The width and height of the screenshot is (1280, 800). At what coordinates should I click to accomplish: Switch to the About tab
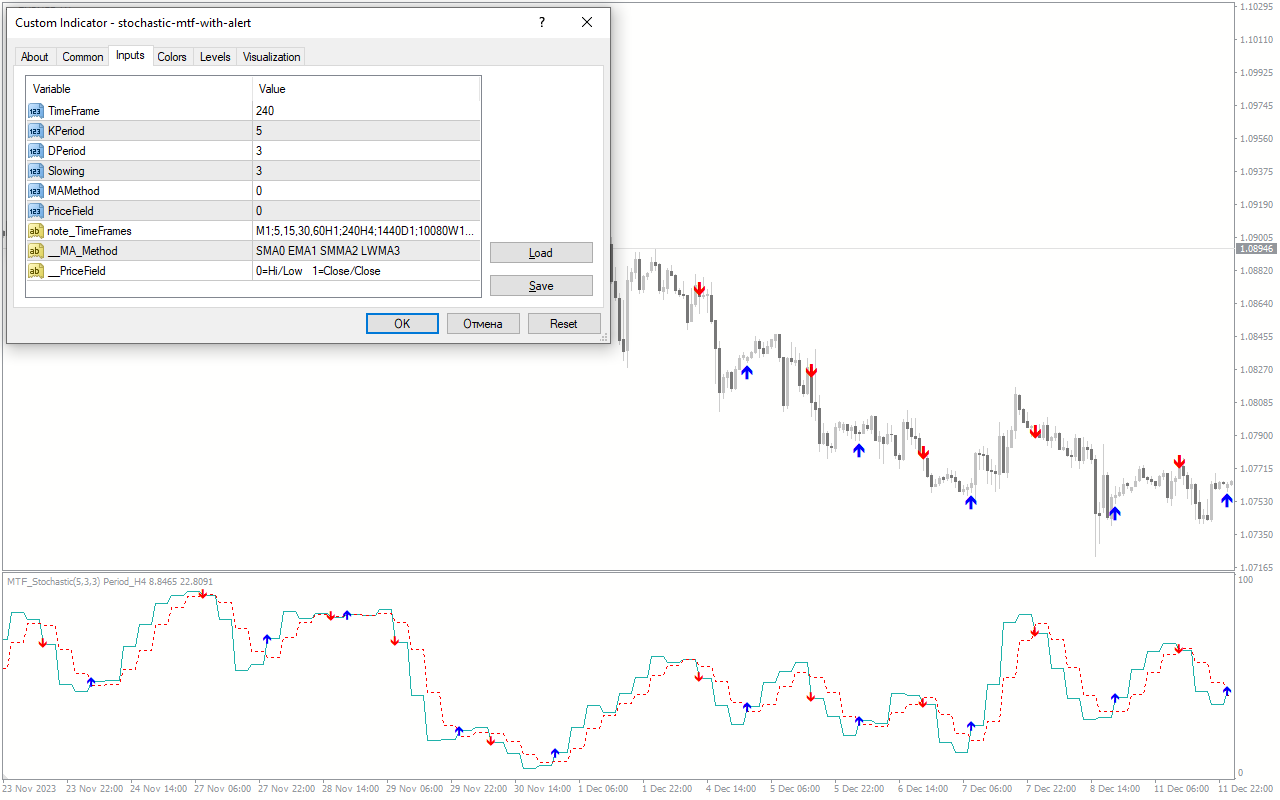35,57
